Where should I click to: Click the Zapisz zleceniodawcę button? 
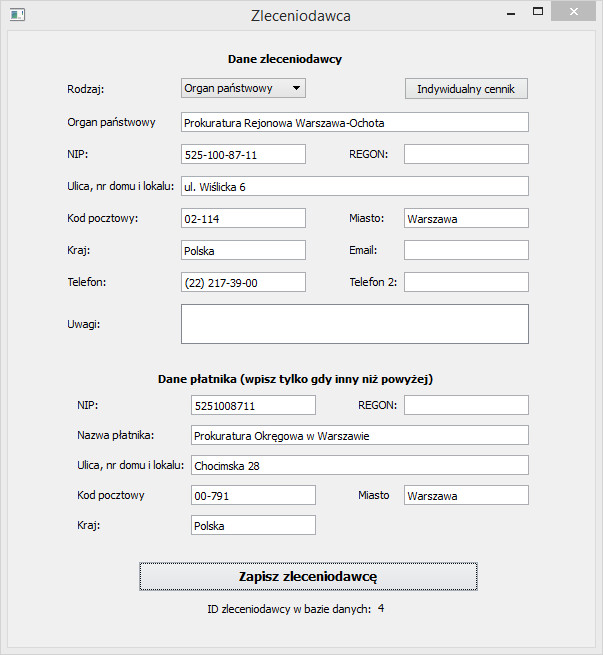[308, 576]
